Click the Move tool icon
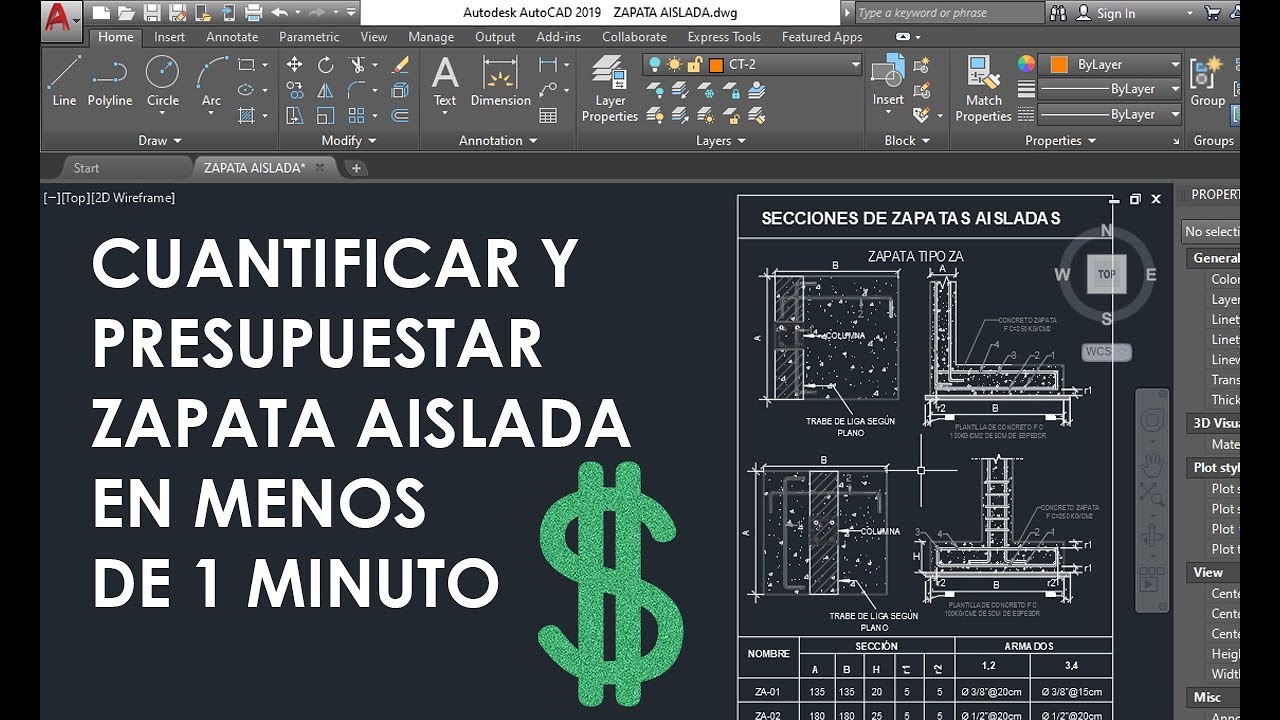1280x720 pixels. click(x=294, y=65)
